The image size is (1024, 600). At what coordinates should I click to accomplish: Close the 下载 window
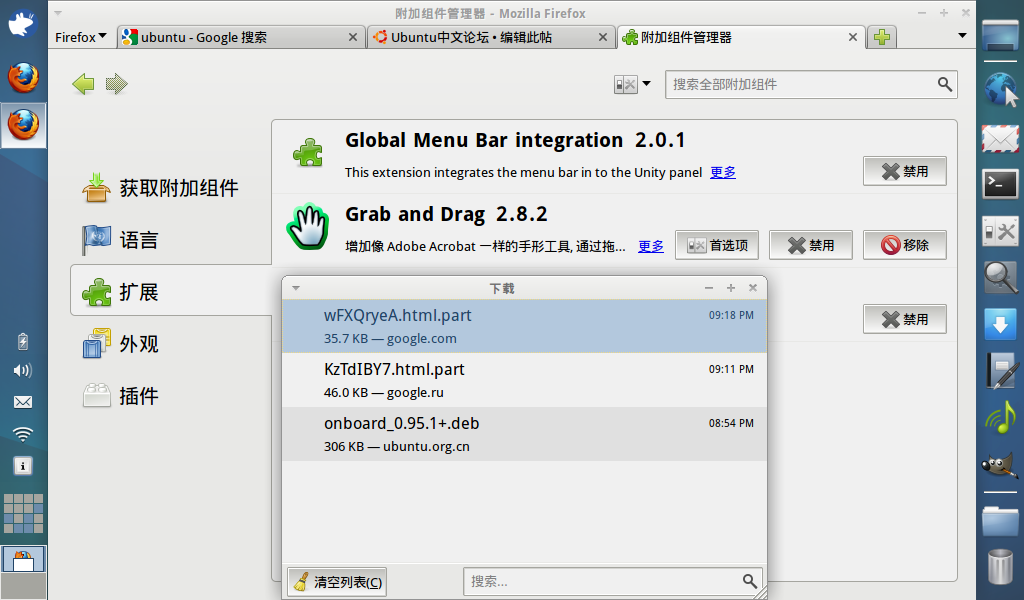click(x=753, y=288)
